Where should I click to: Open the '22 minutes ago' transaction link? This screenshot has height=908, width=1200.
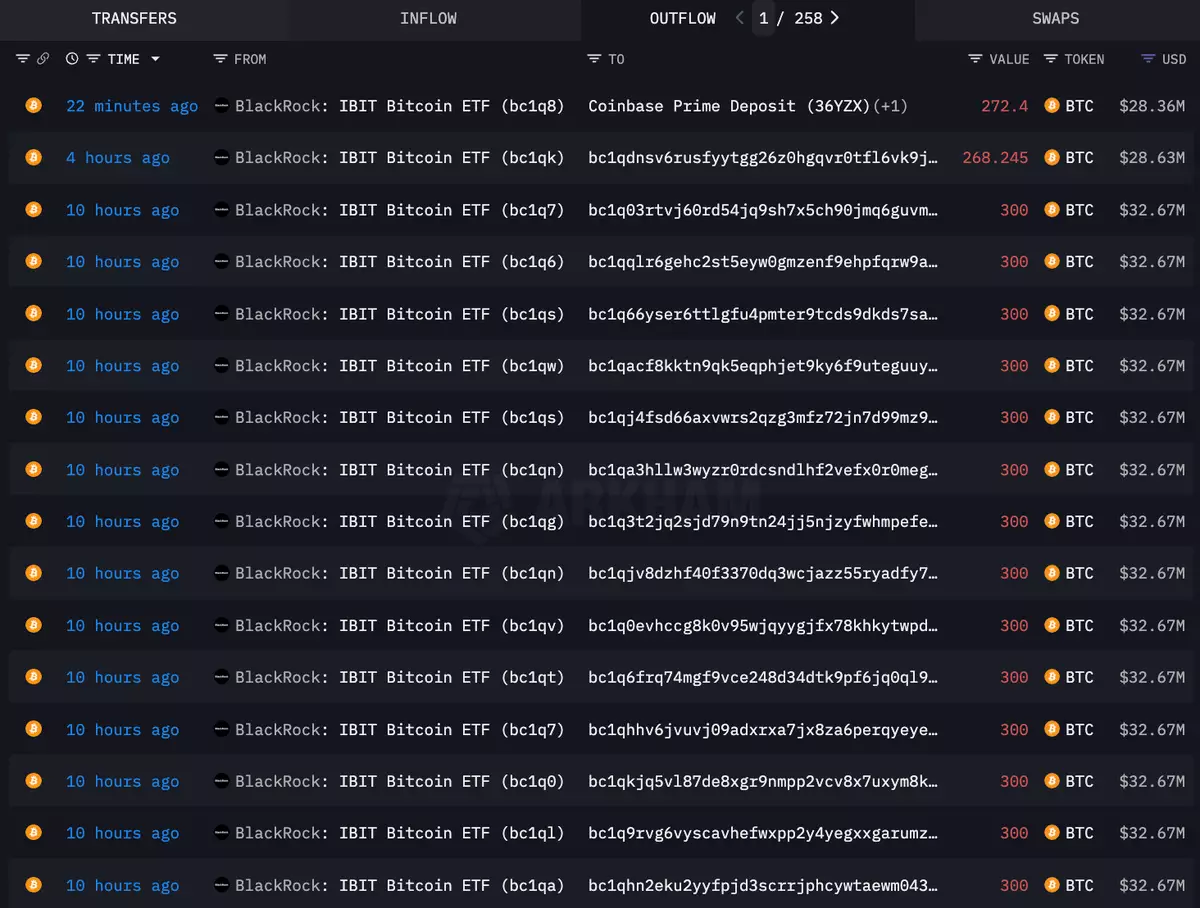point(131,106)
